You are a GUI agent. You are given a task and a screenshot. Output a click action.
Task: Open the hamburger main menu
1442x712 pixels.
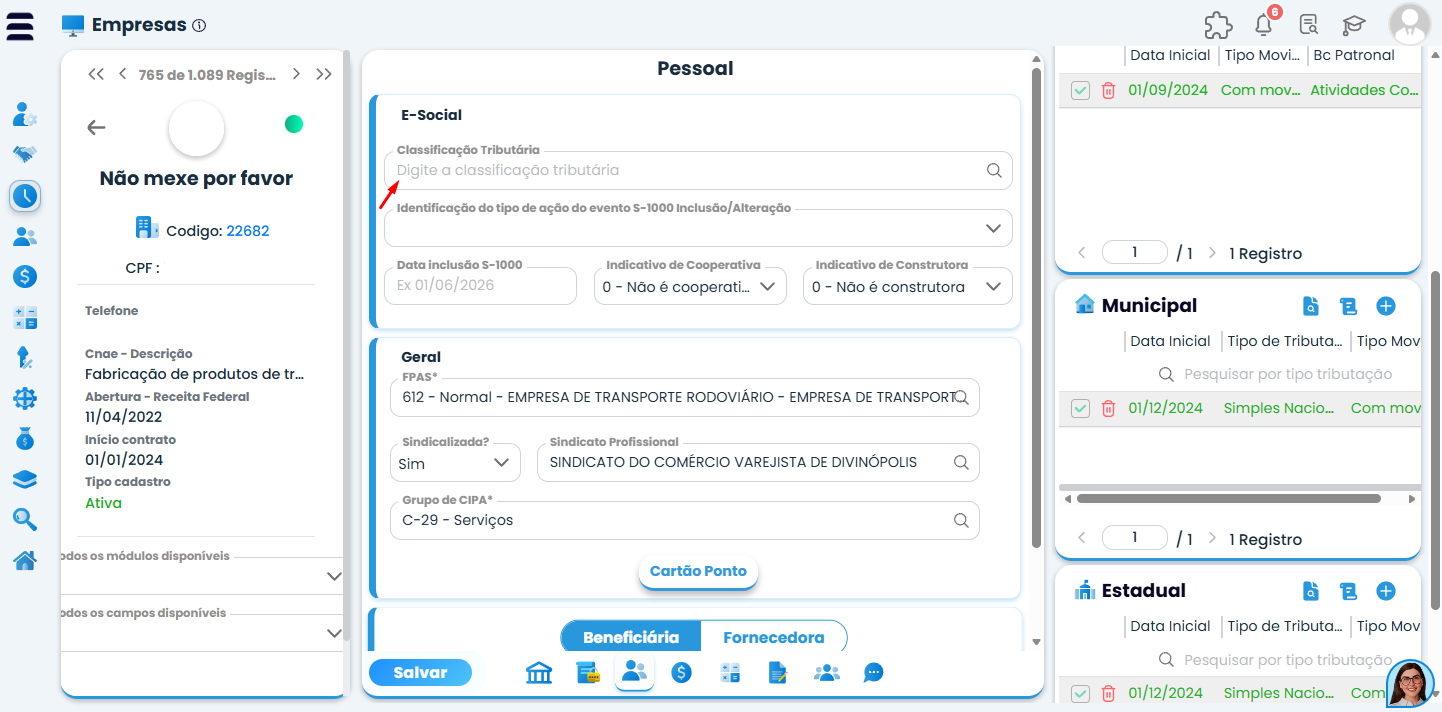click(x=20, y=25)
